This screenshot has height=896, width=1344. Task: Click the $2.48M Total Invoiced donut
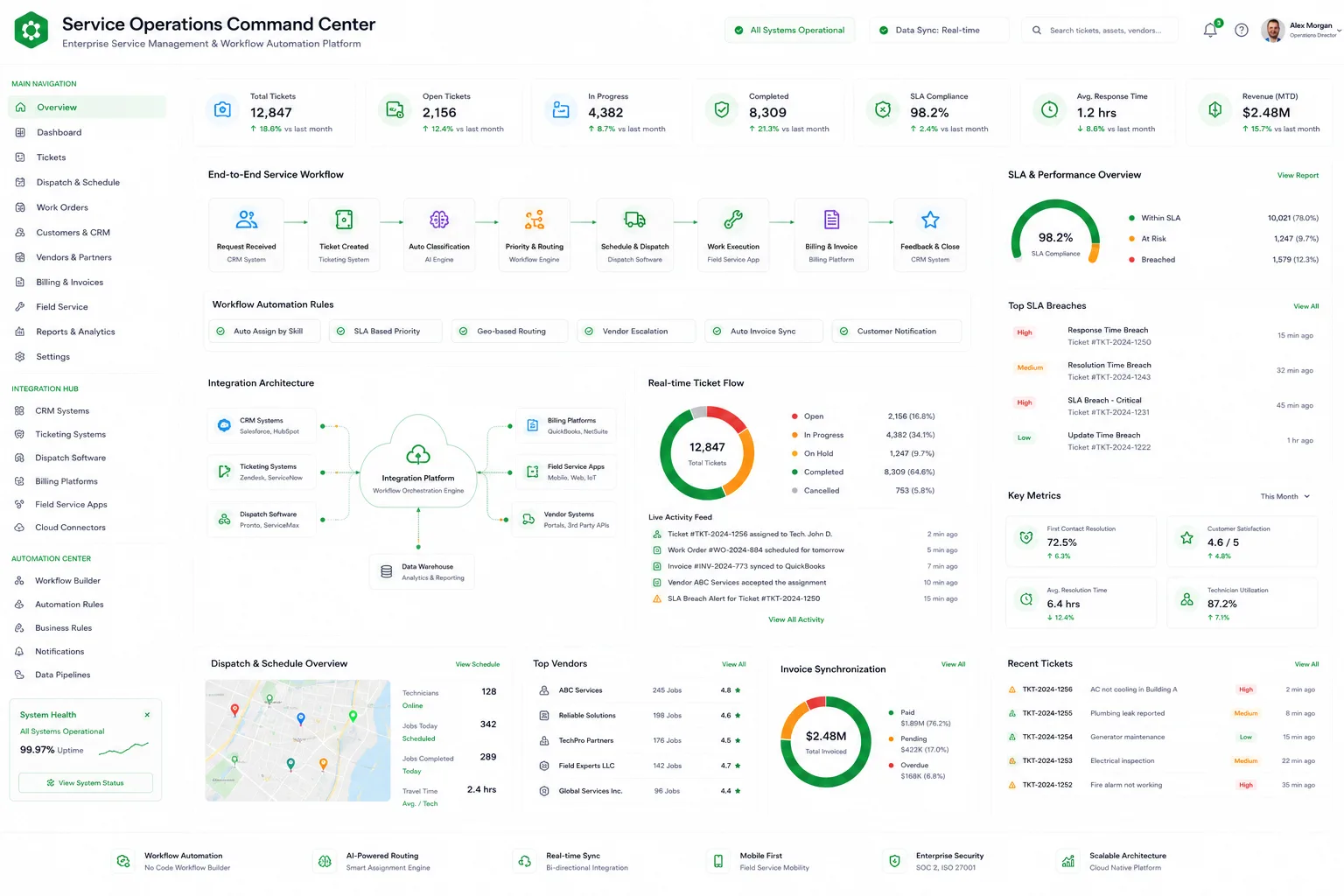pyautogui.click(x=826, y=742)
